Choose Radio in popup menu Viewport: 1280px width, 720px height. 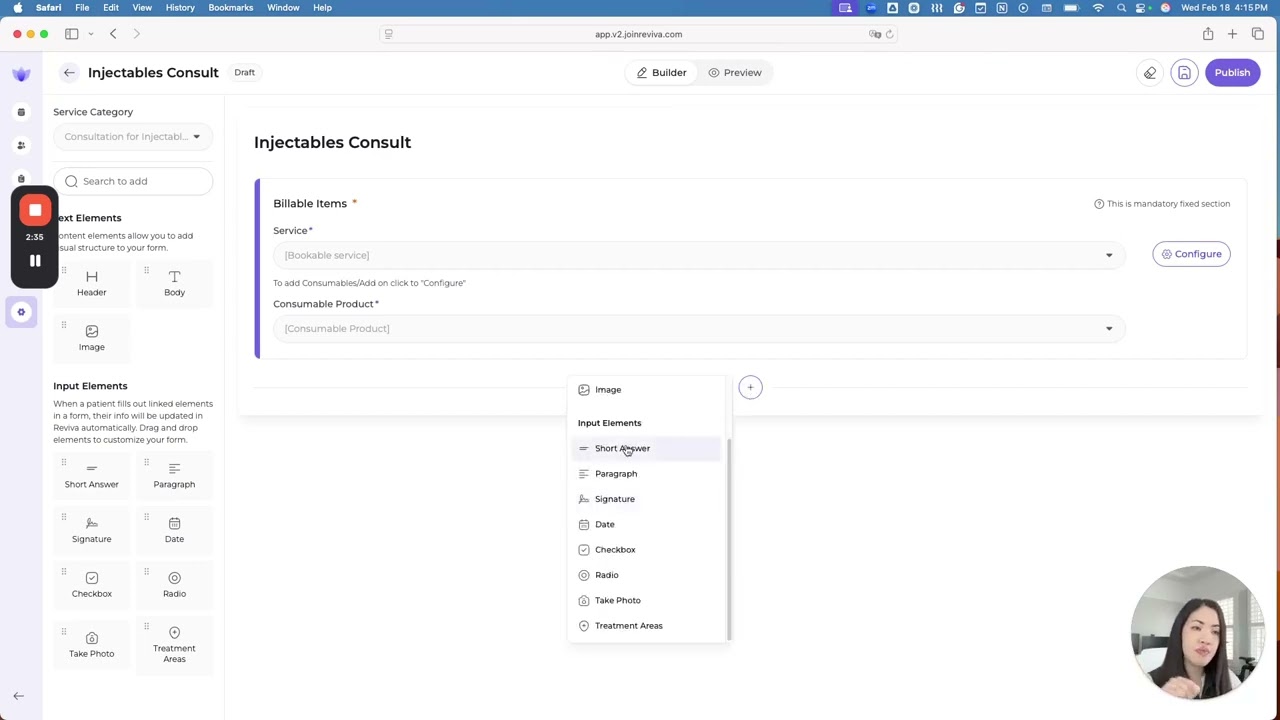pos(647,575)
